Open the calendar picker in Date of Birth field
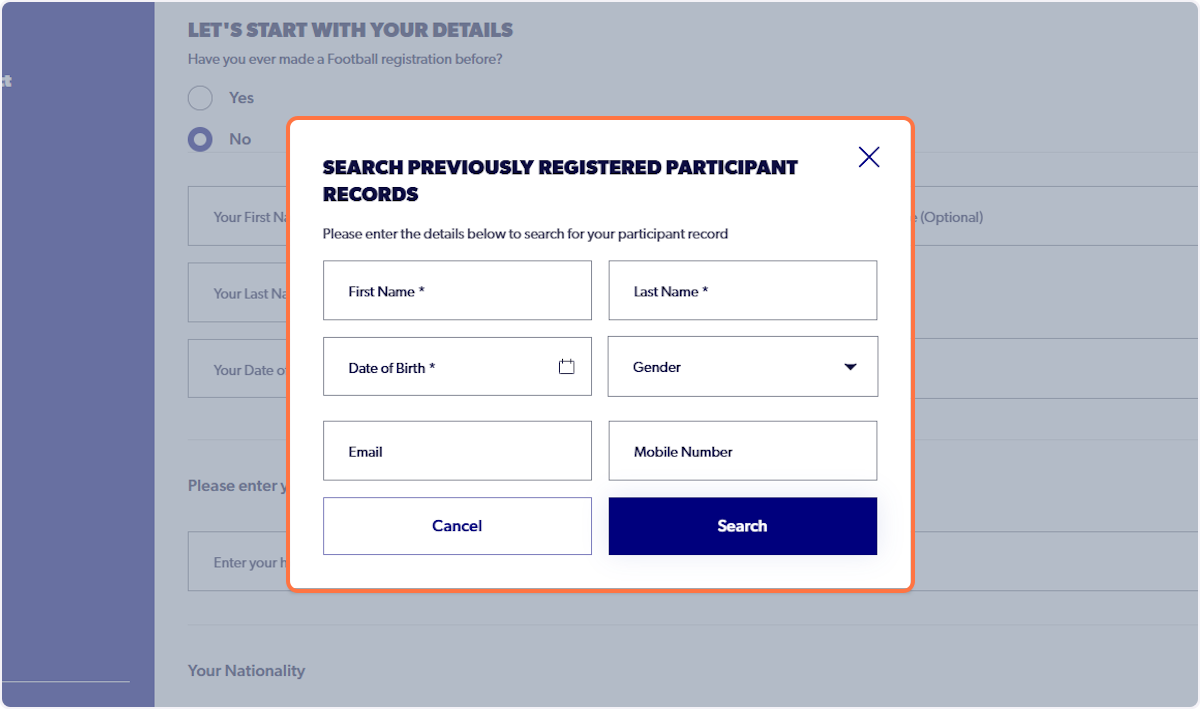 565,366
